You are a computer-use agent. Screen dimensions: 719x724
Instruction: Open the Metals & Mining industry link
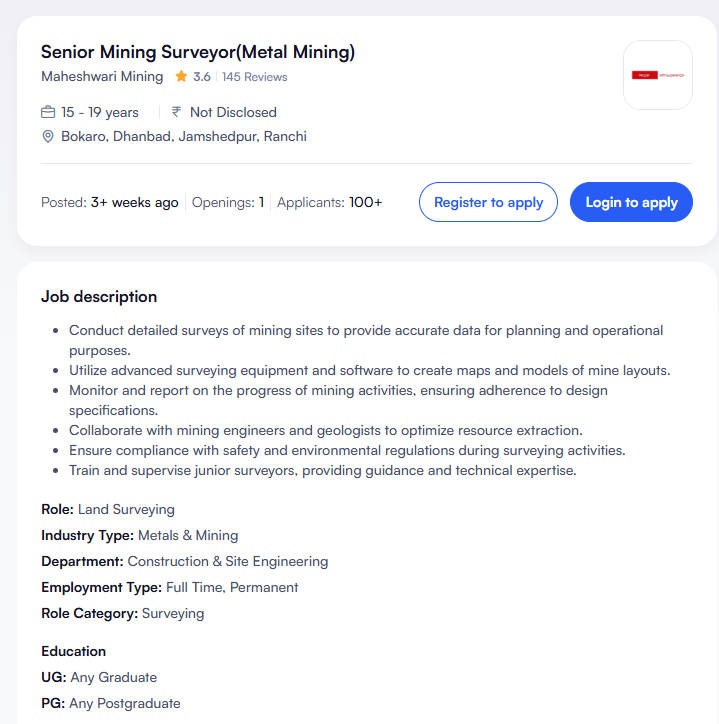click(x=188, y=535)
